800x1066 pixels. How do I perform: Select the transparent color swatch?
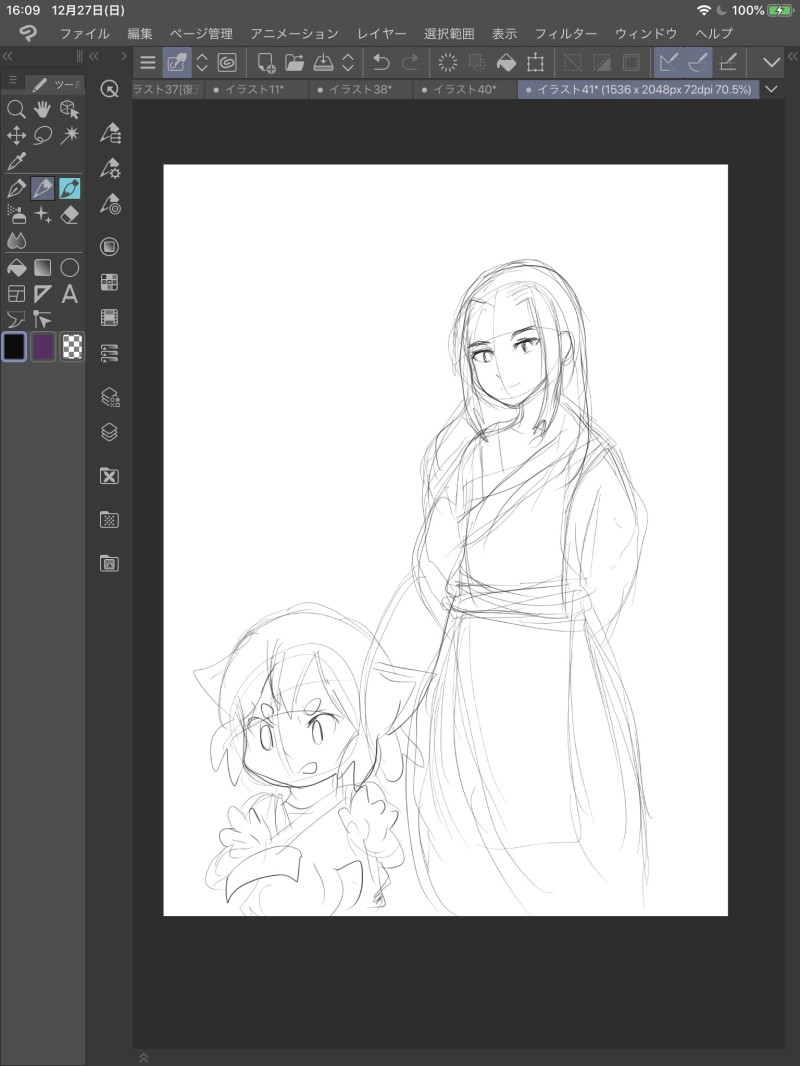(x=72, y=347)
